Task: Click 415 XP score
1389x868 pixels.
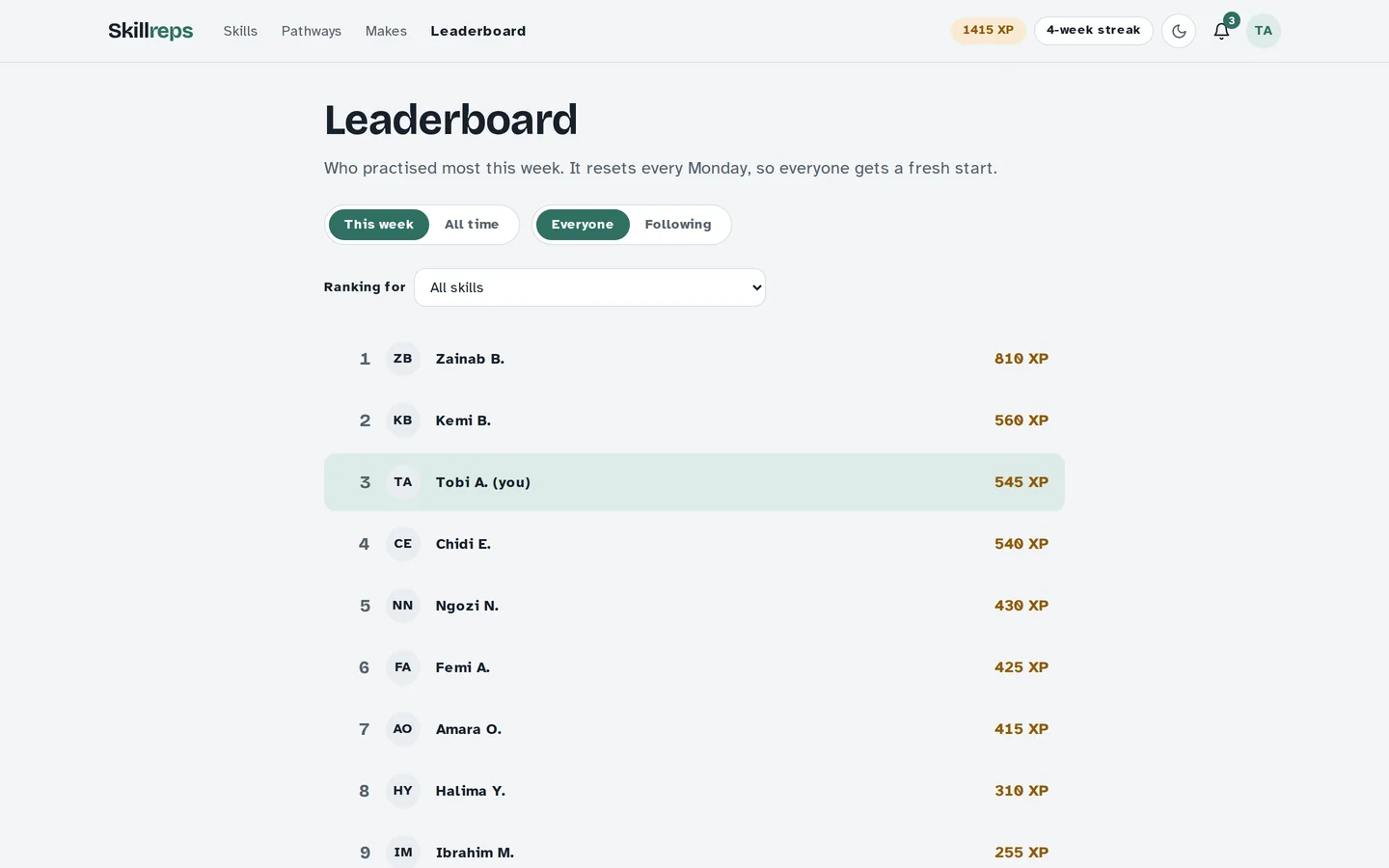Action: (x=1021, y=729)
